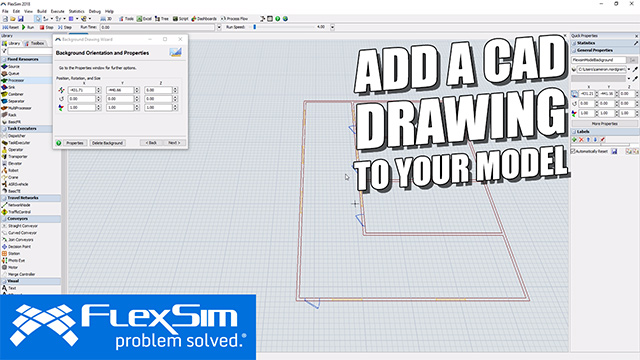
Task: Remove a label with the red X icon
Action: click(581, 140)
